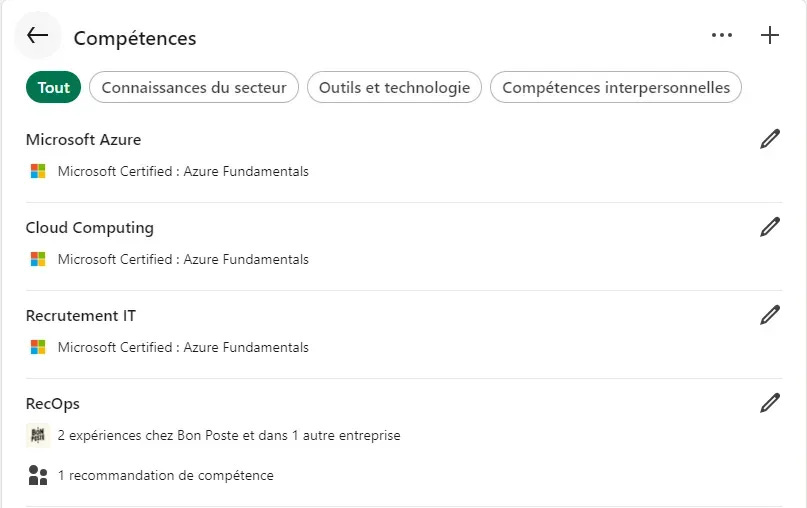Go back using the left arrow icon
This screenshot has height=508, width=807.
click(x=38, y=36)
